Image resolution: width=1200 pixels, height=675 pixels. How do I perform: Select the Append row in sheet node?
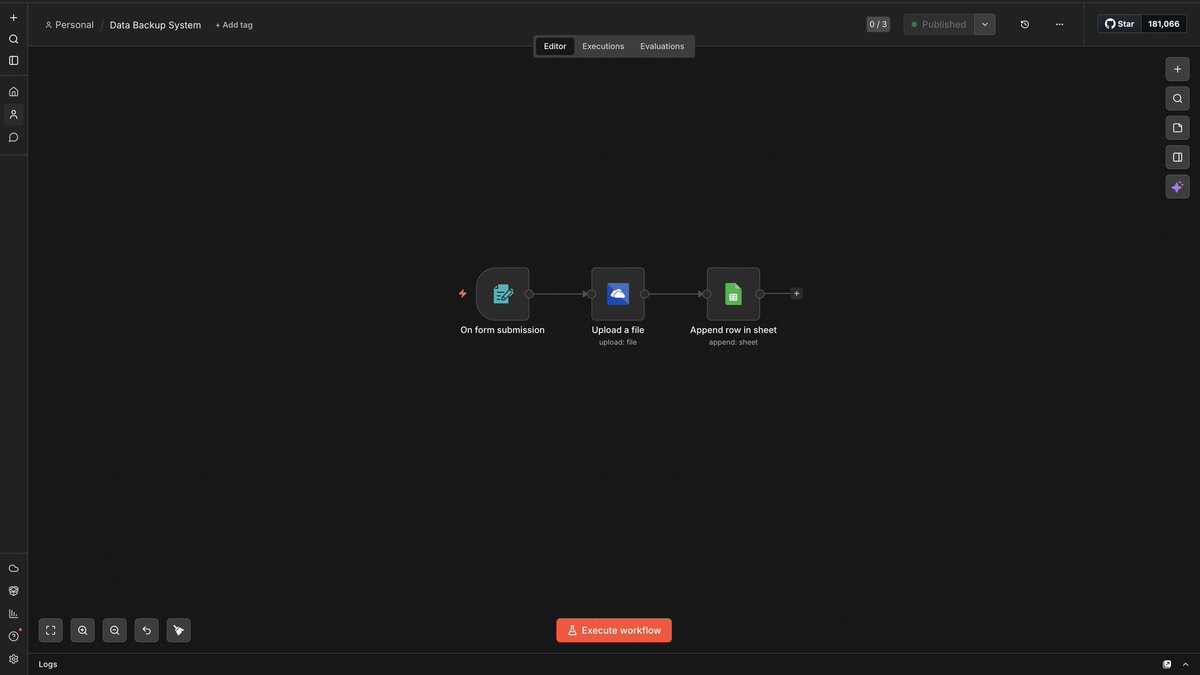tap(733, 294)
